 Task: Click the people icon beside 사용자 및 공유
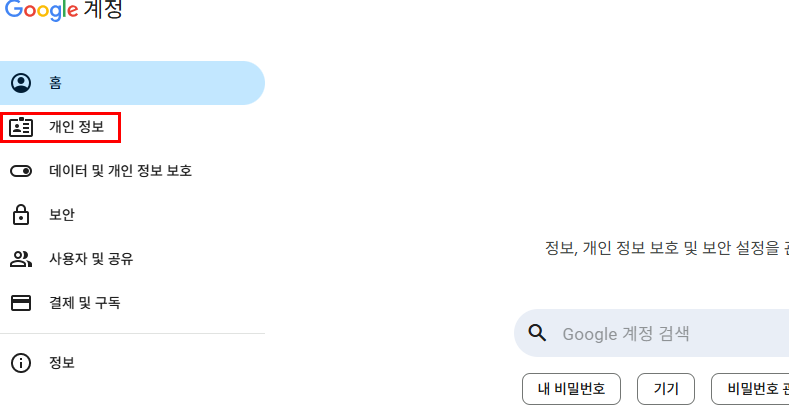tap(21, 259)
